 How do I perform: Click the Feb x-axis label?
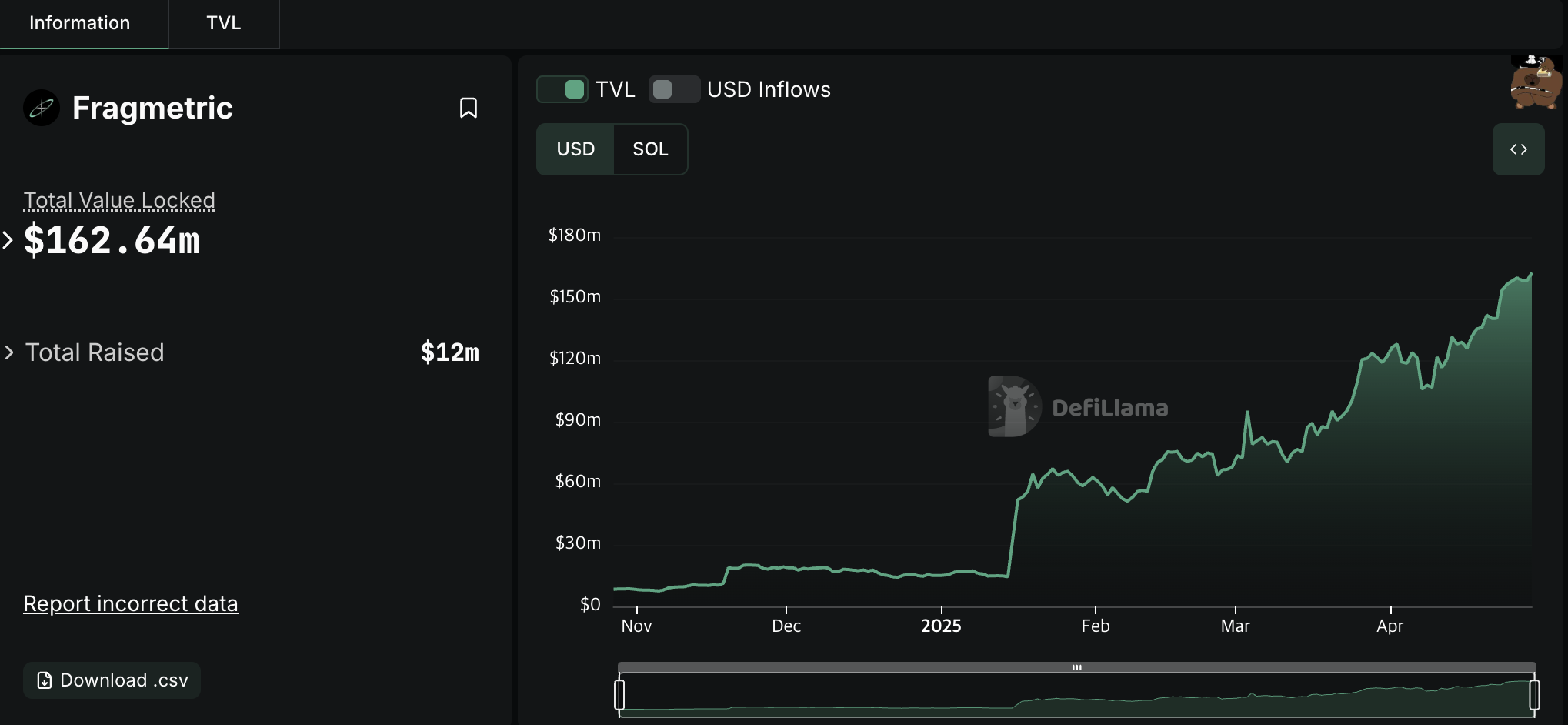[1096, 626]
